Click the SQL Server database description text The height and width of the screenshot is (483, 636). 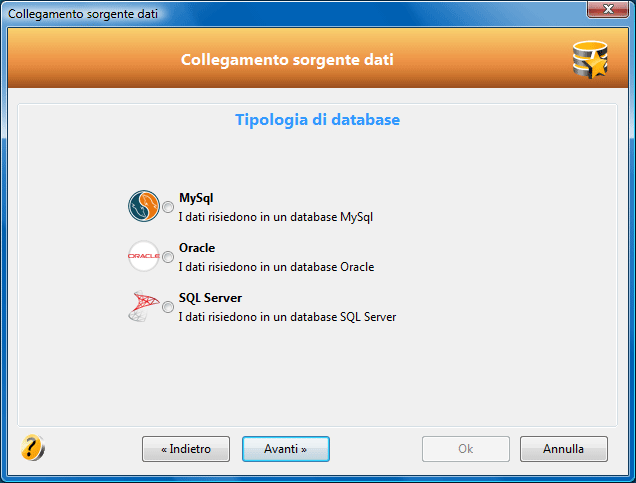point(287,317)
